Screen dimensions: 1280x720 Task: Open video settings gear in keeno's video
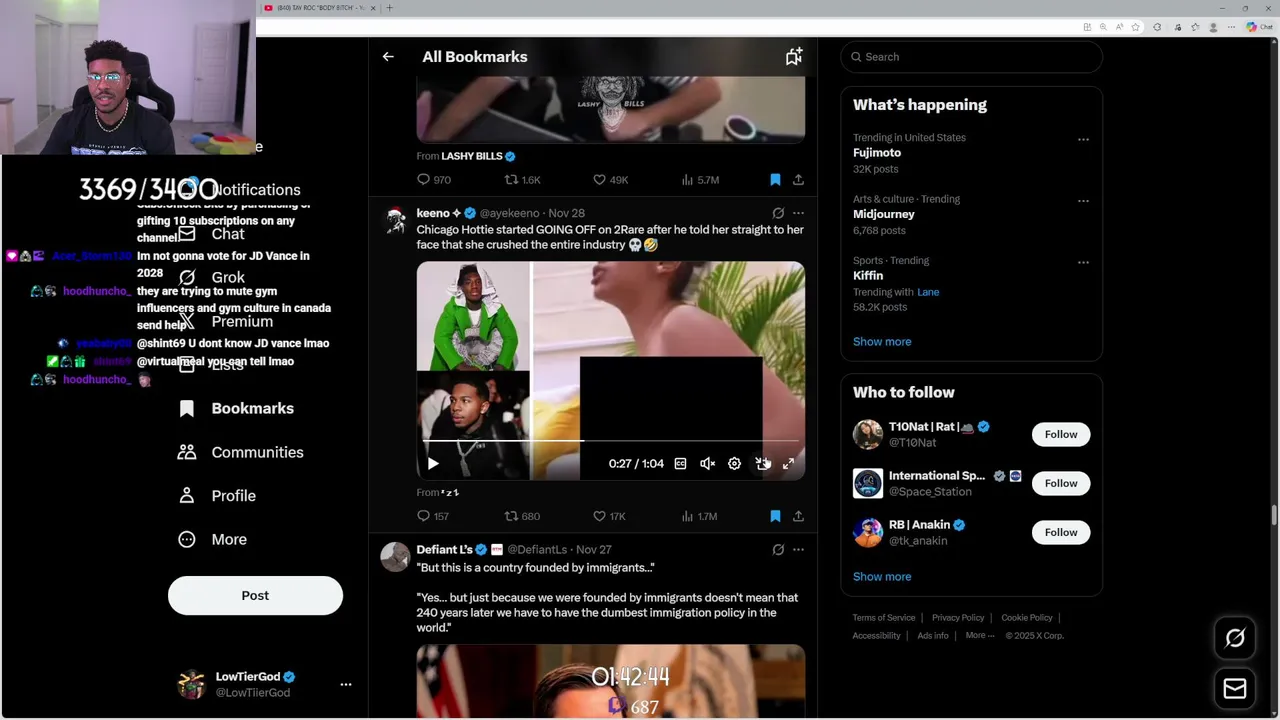click(734, 463)
